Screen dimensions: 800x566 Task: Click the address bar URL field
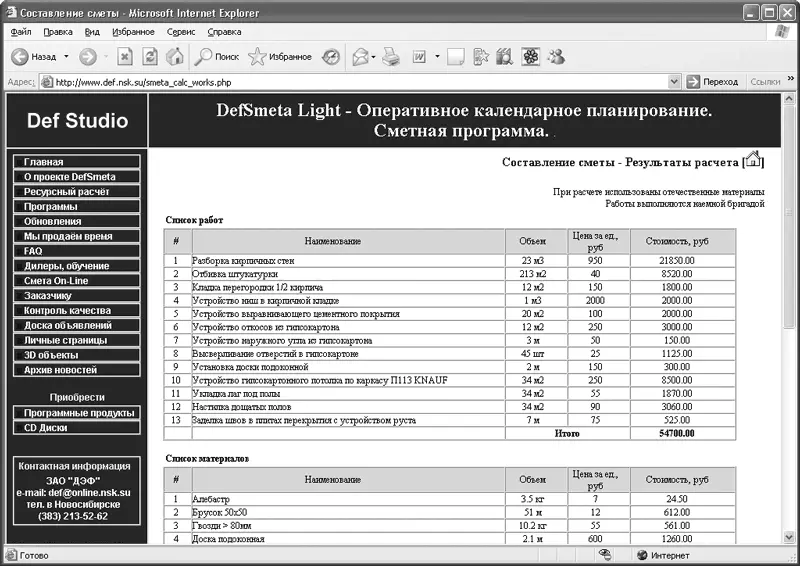pos(354,82)
